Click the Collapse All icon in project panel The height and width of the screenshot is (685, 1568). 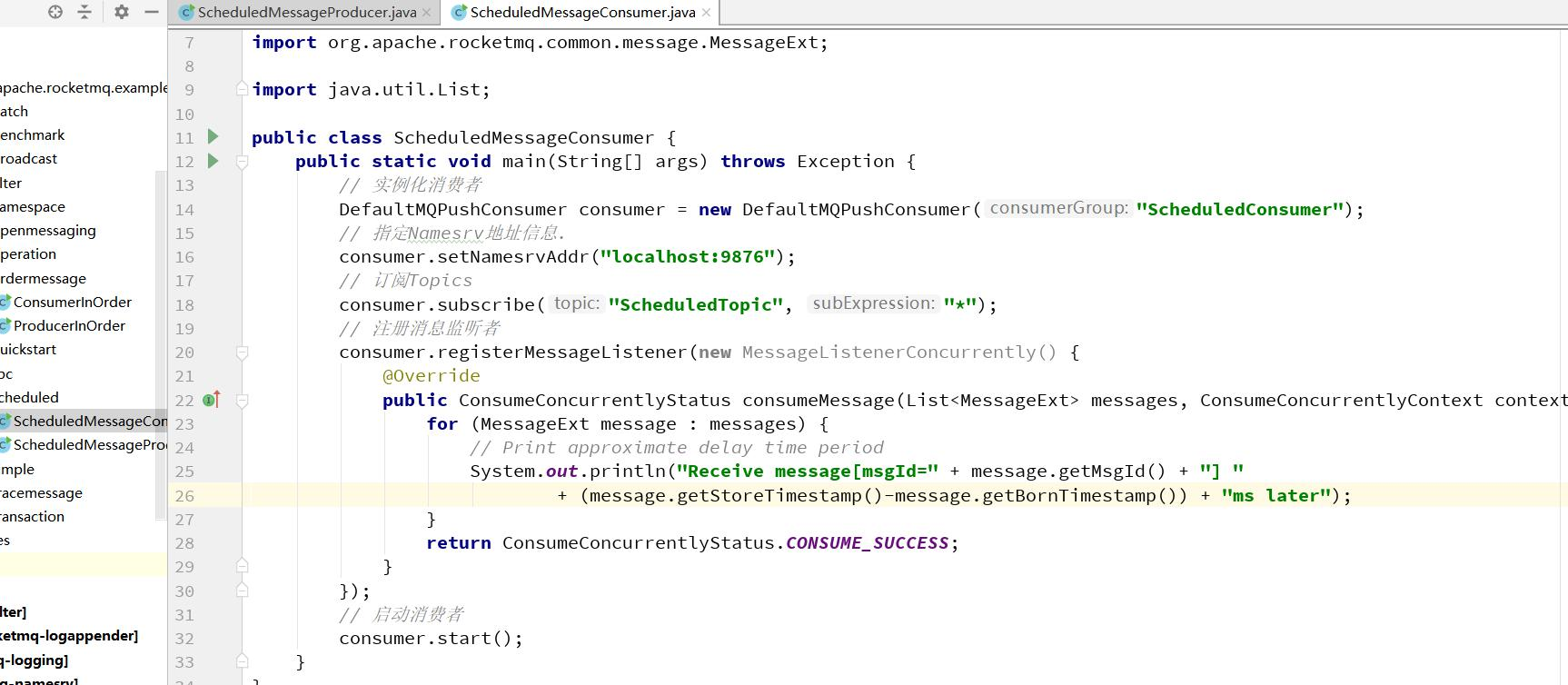click(84, 12)
